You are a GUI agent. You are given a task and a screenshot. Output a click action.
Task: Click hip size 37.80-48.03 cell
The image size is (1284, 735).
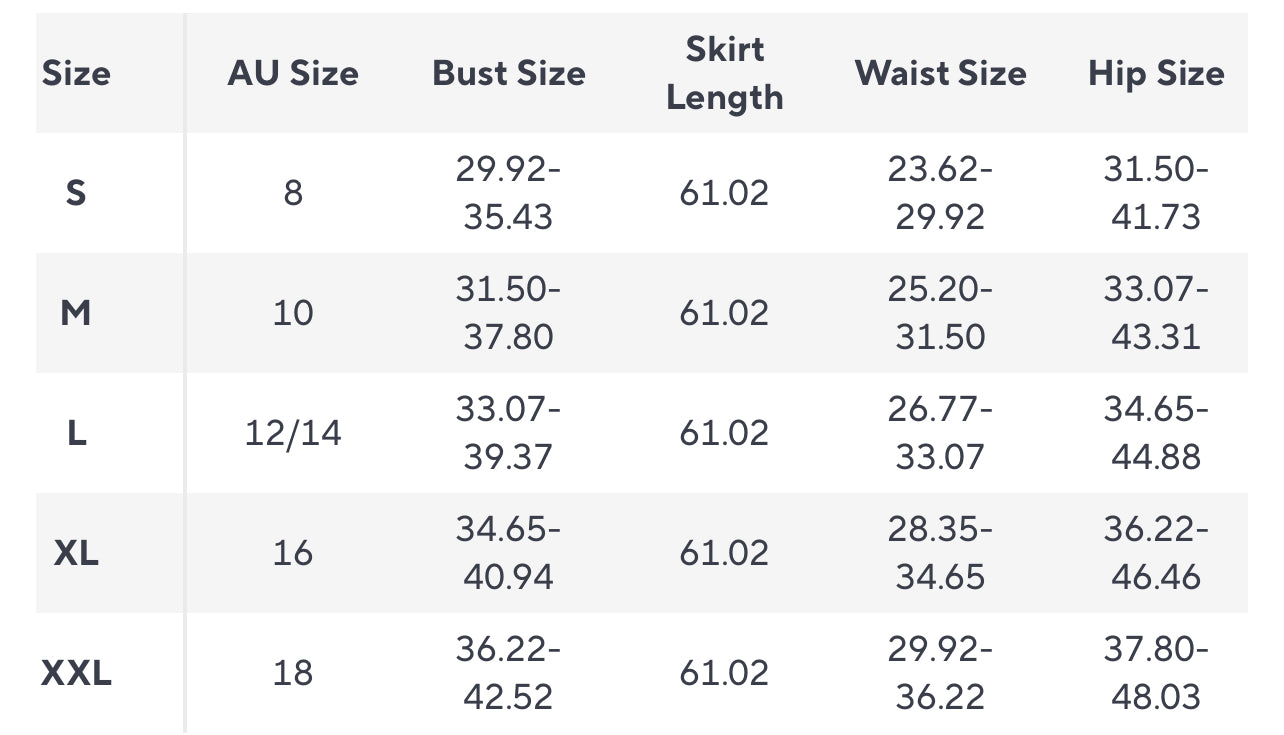coord(1156,673)
